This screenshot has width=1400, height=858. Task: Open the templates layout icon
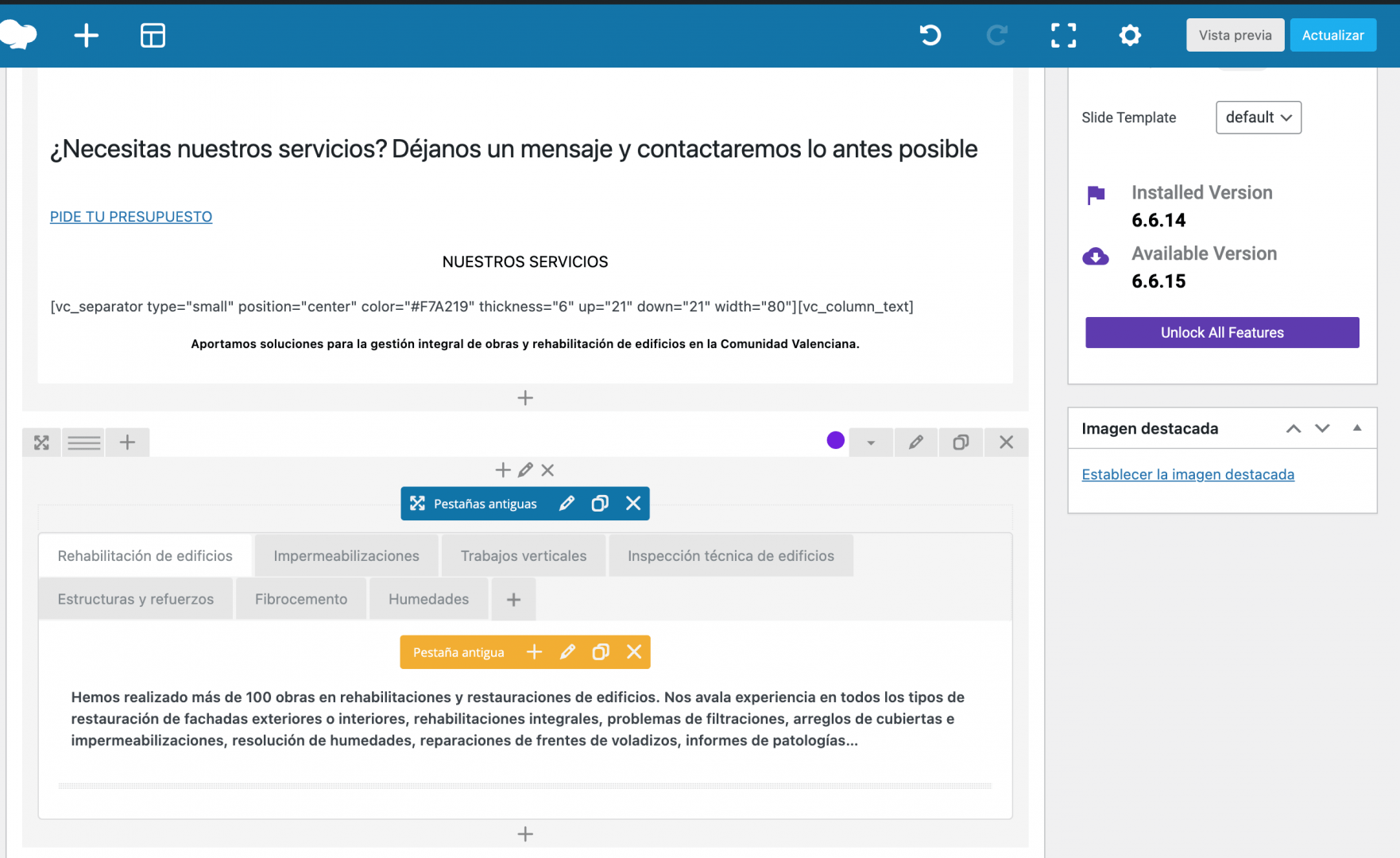tap(153, 35)
